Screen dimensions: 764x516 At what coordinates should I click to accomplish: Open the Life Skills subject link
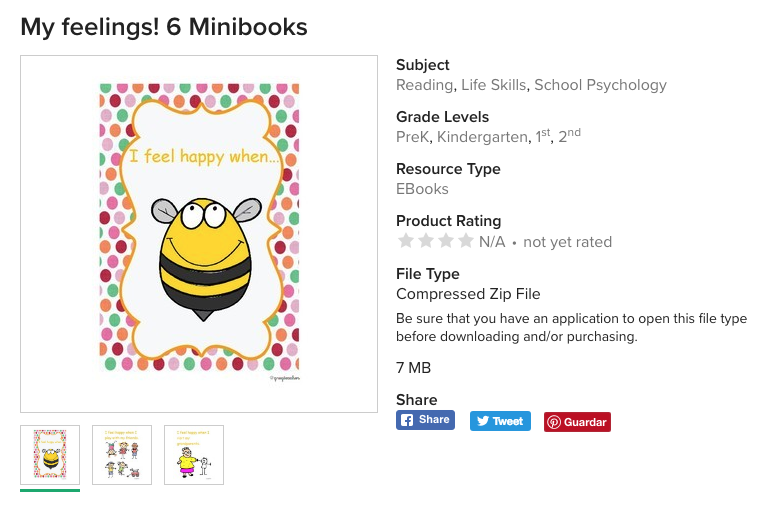(x=493, y=85)
